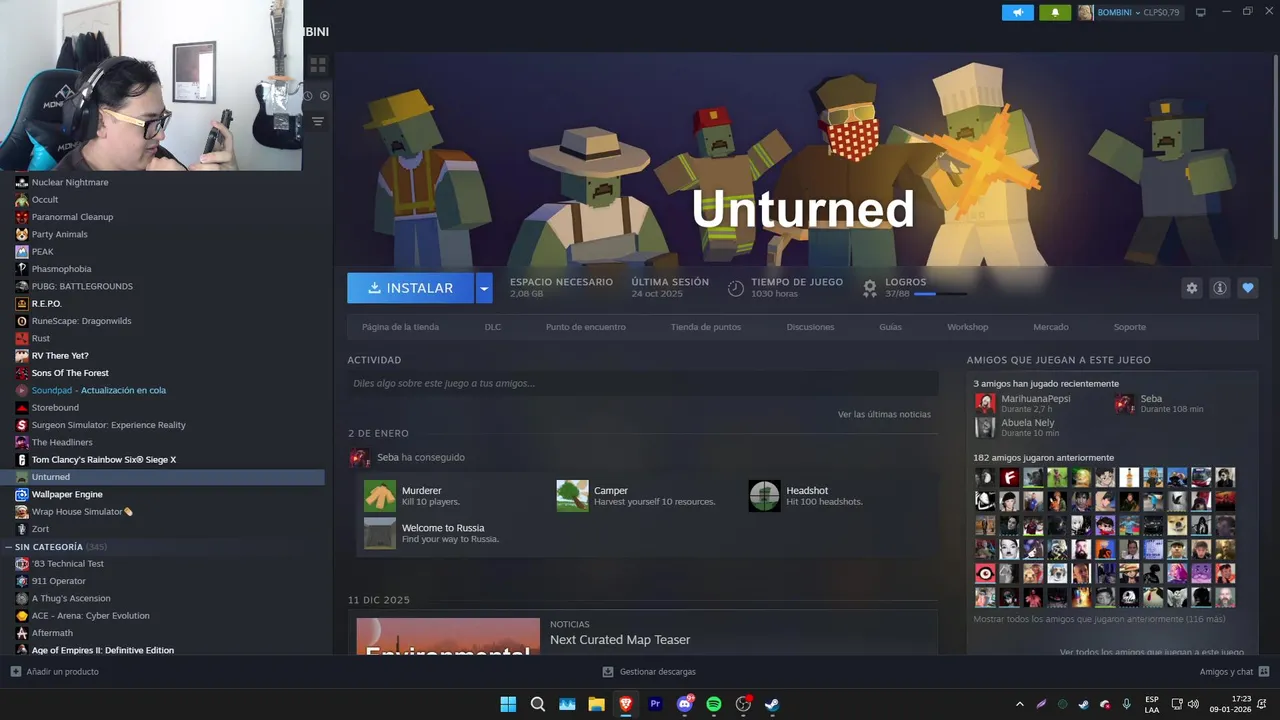The image size is (1280, 720).
Task: Open Tienda de puntos tab
Action: click(x=706, y=327)
